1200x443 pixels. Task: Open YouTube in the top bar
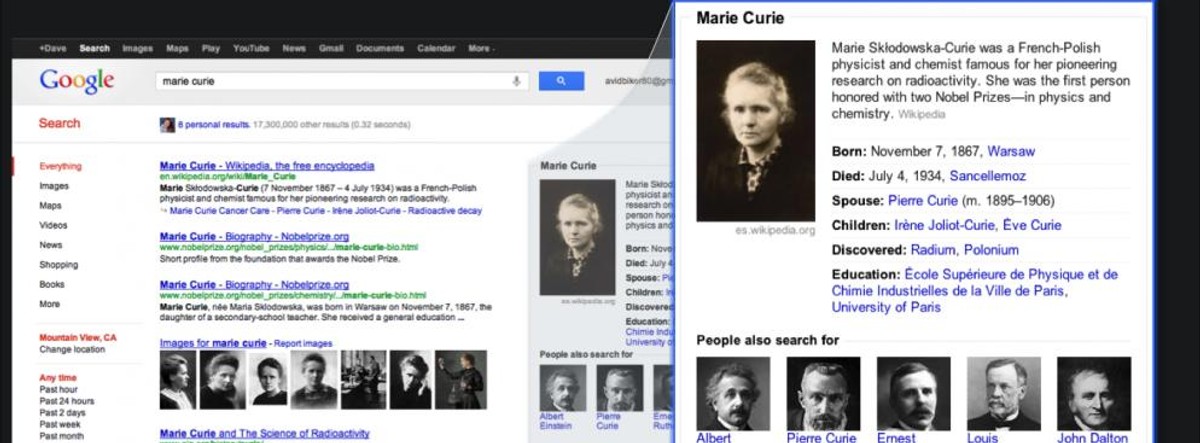tap(251, 48)
